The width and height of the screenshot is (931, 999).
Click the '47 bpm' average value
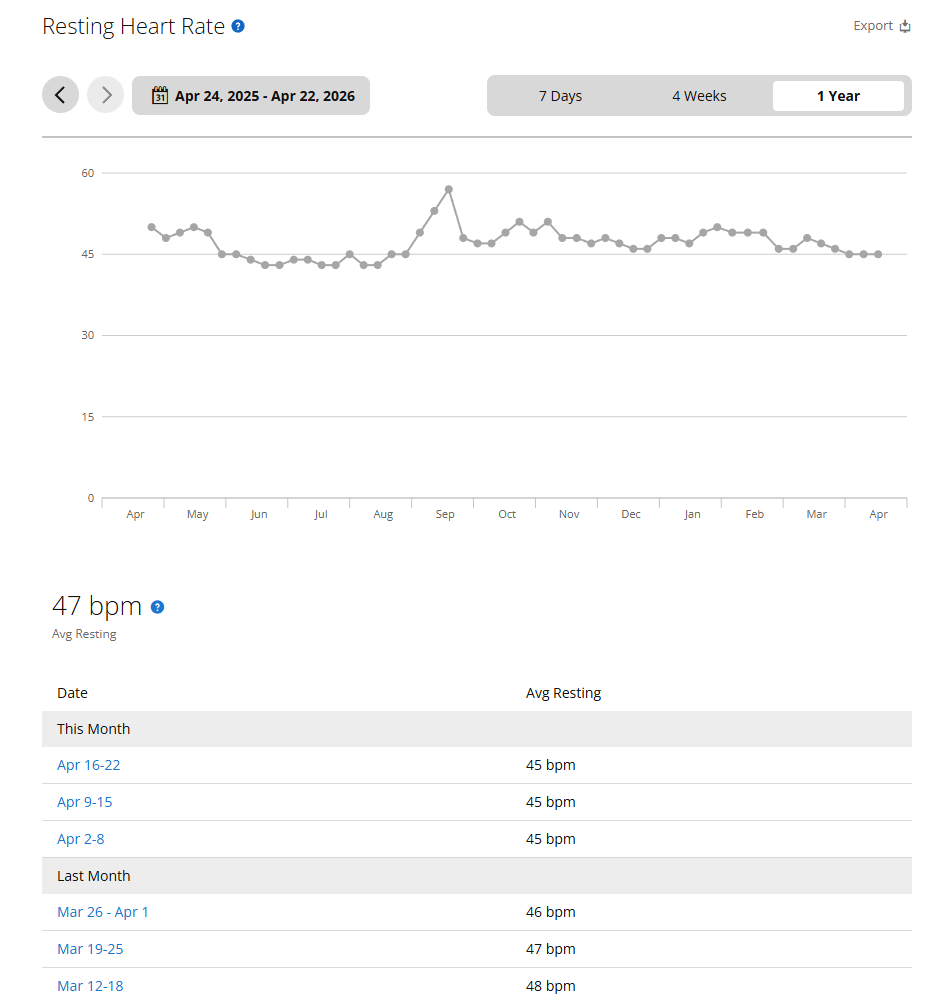click(x=97, y=606)
